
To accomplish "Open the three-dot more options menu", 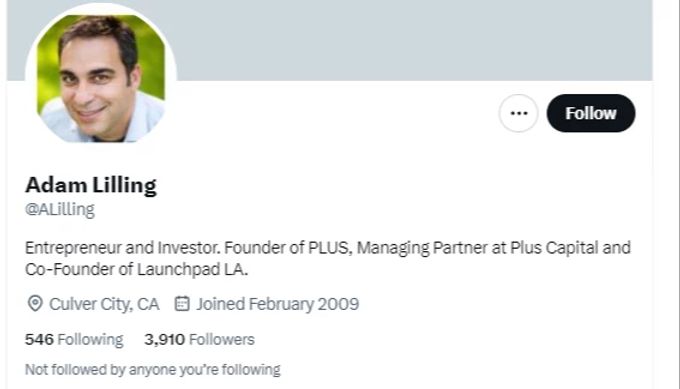I will (x=518, y=113).
